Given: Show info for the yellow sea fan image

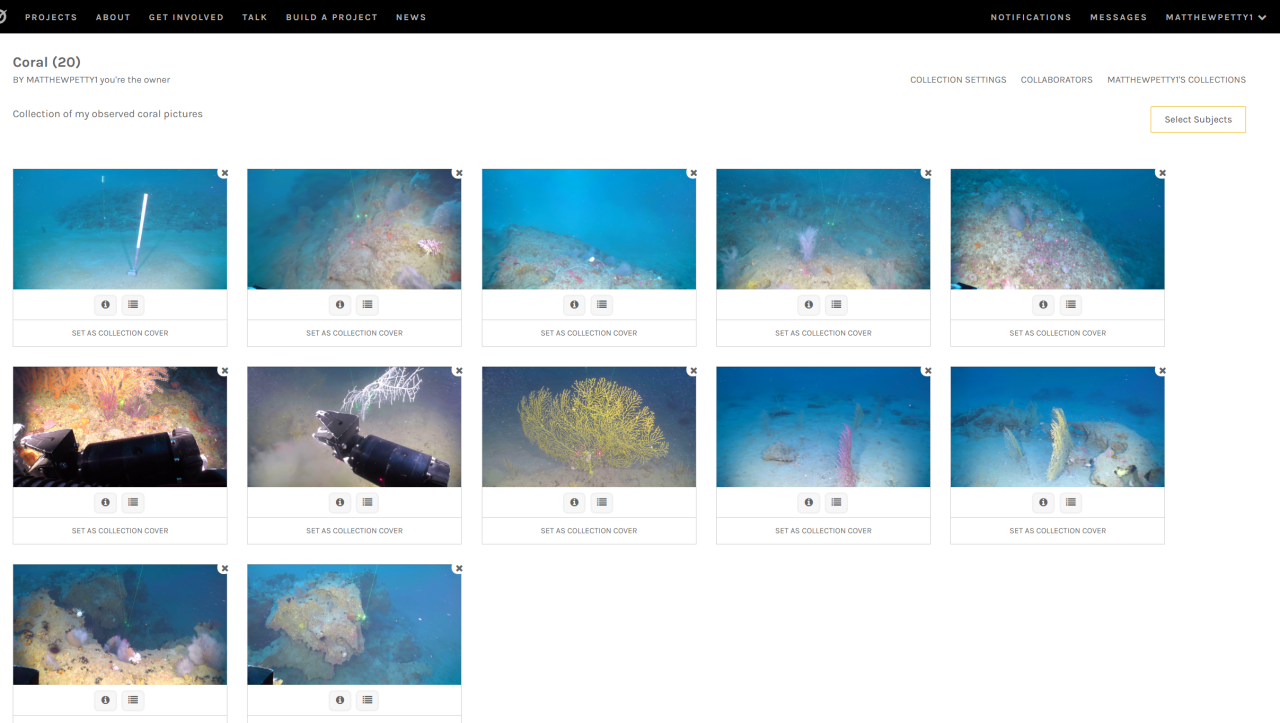Looking at the screenshot, I should [x=574, y=502].
